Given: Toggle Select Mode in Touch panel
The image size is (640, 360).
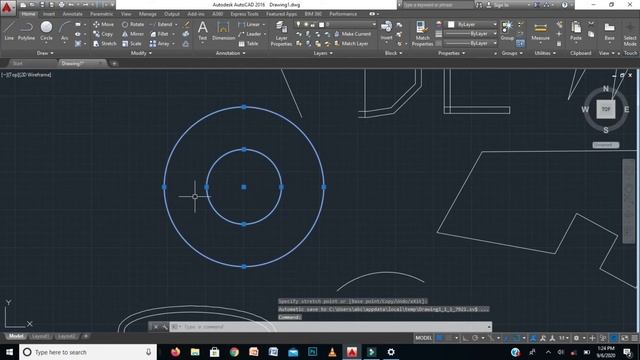Looking at the screenshot, I should pos(630,34).
